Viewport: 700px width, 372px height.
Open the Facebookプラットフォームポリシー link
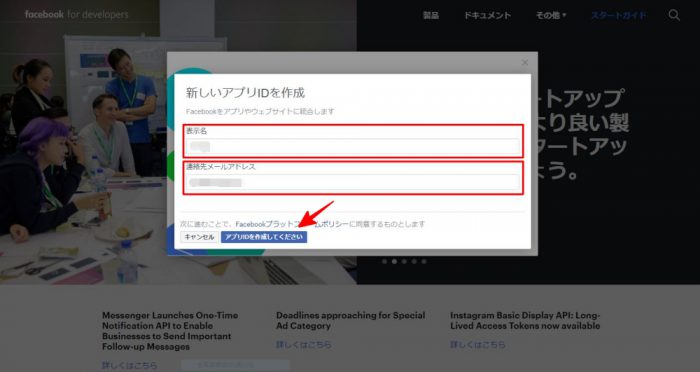pyautogui.click(x=292, y=224)
